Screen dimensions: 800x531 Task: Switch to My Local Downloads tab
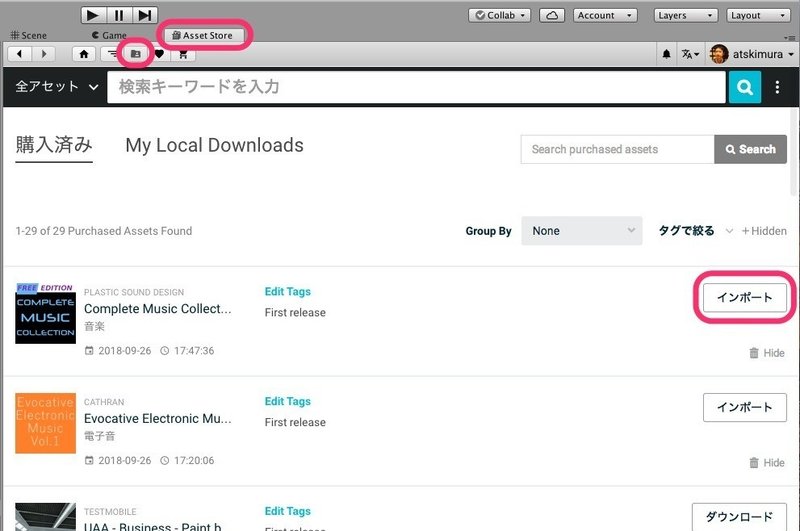[x=214, y=145]
